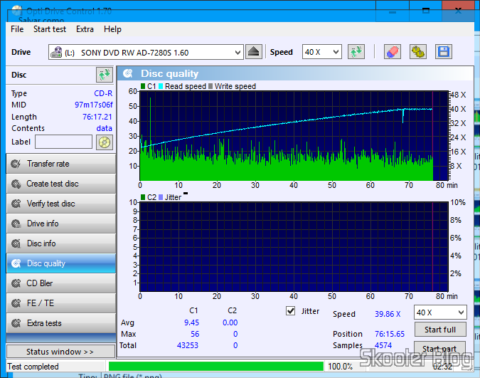Click the C1 legend color square
Screen dimensions: 480x378
(x=143, y=86)
